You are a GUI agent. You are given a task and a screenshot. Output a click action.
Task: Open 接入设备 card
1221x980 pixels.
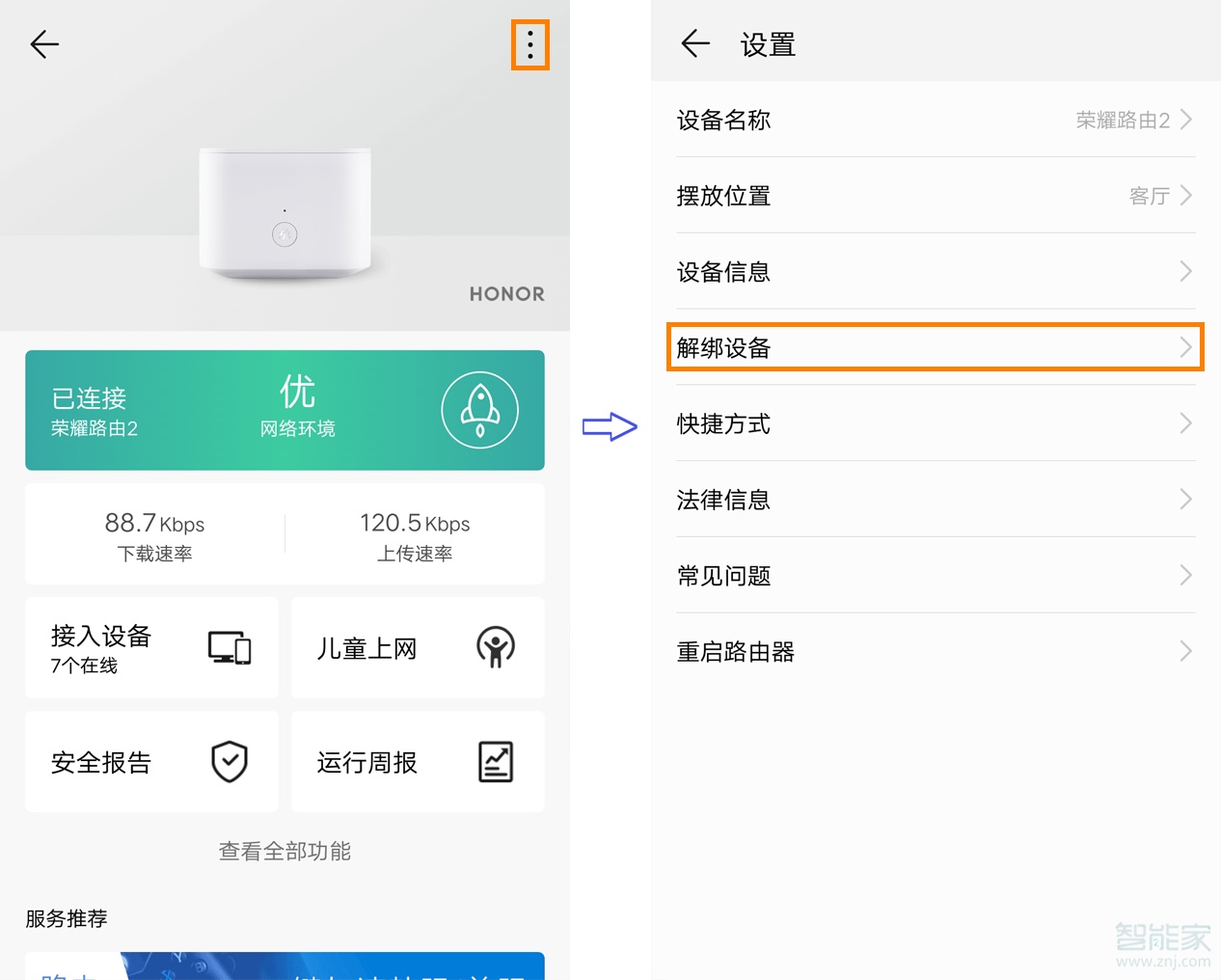point(151,647)
